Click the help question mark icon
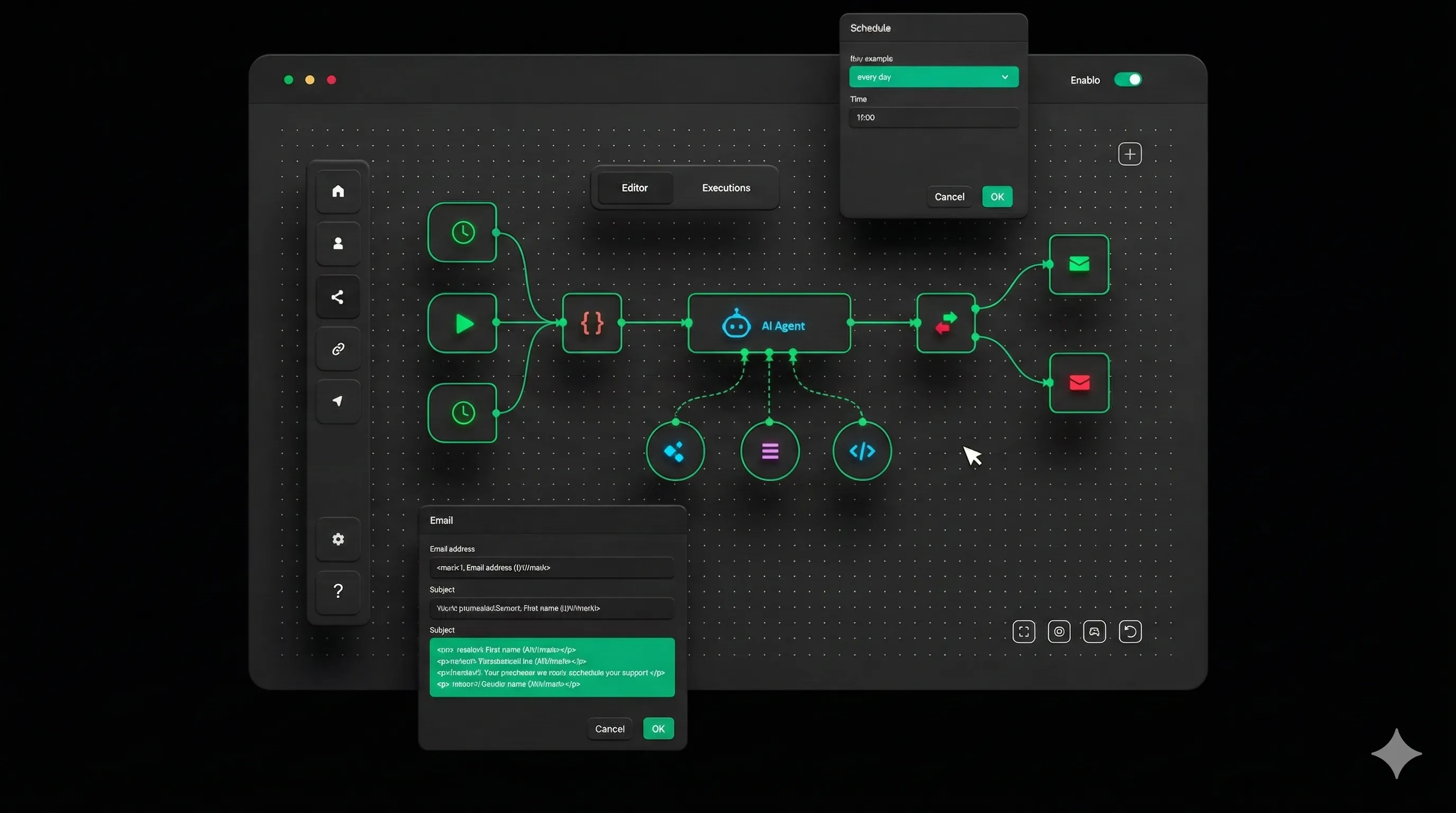This screenshot has height=813, width=1456. point(338,591)
